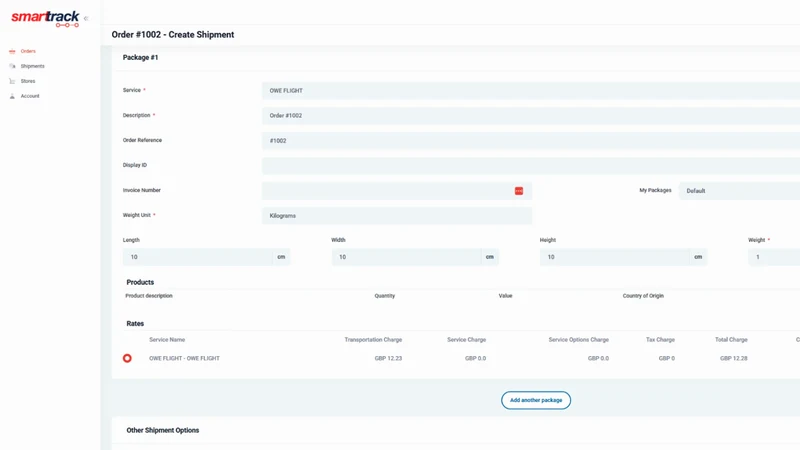Click the Weight Unit field label
The width and height of the screenshot is (800, 450).
[137, 215]
